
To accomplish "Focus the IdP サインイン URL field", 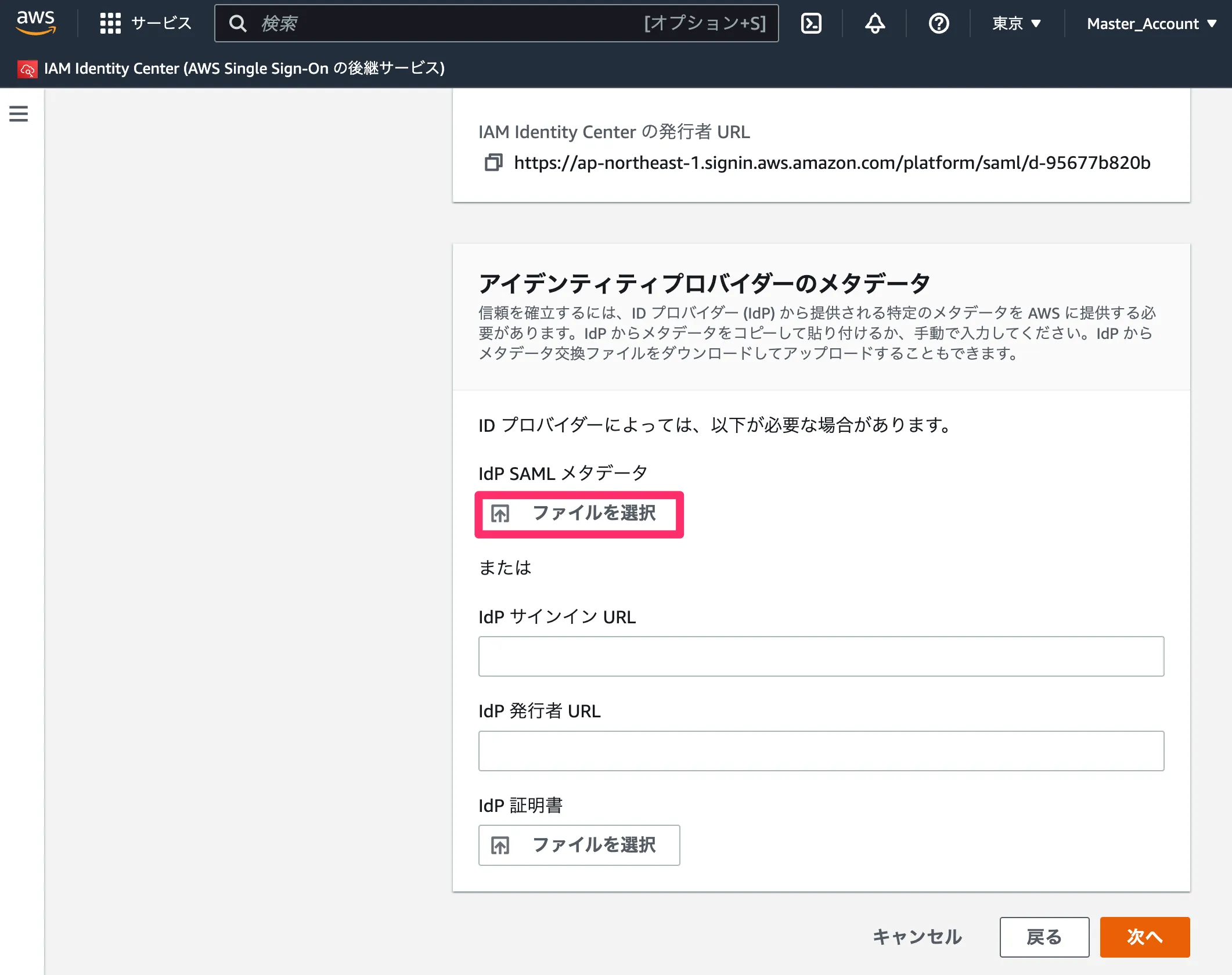I will pos(821,656).
